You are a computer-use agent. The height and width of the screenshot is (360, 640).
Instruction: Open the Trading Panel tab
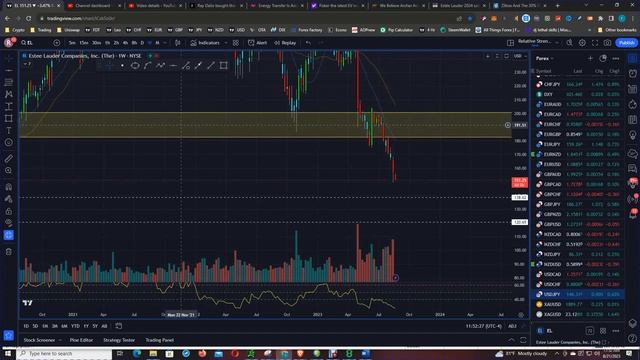(160, 340)
